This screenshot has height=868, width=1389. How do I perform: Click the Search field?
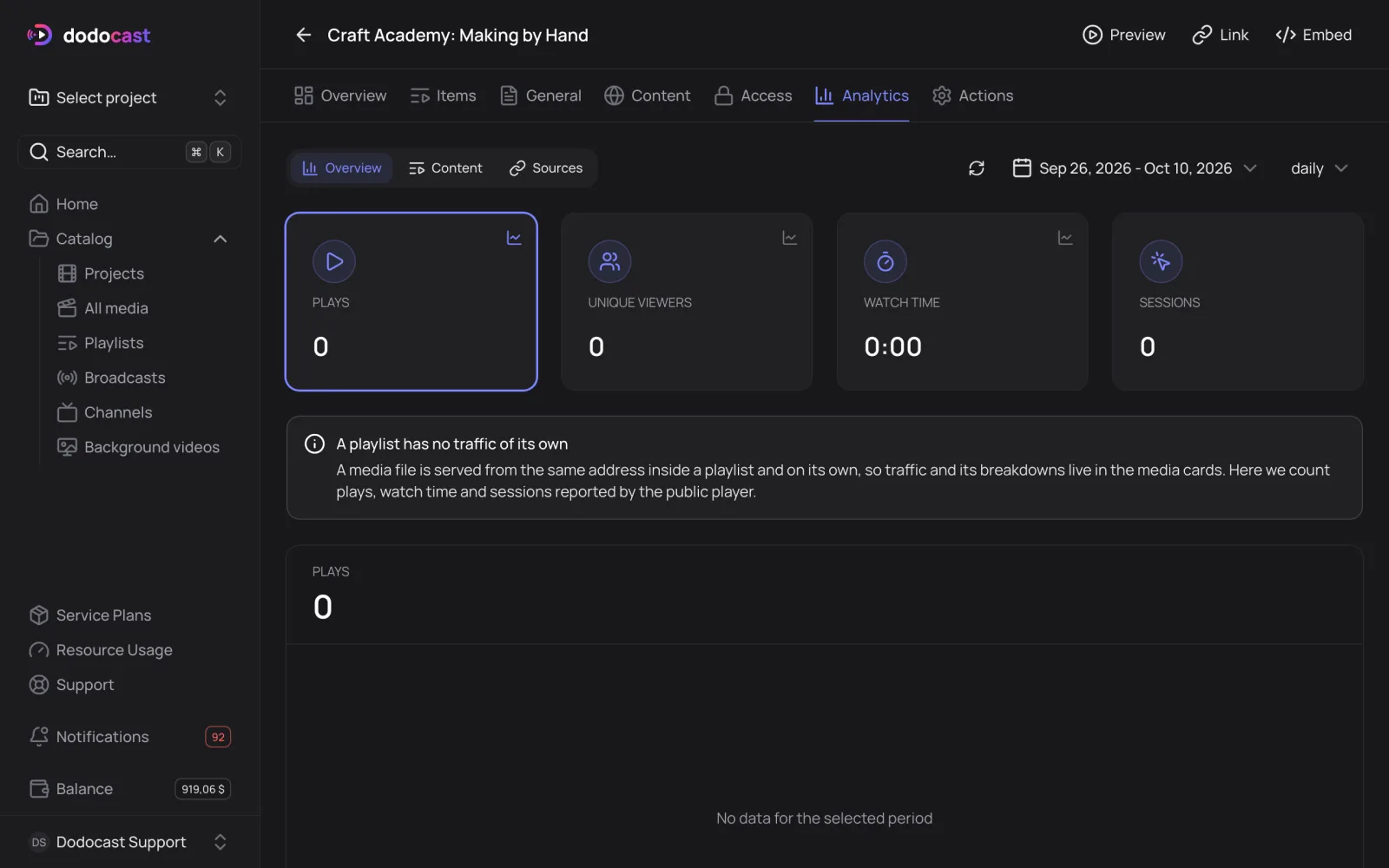tap(129, 152)
